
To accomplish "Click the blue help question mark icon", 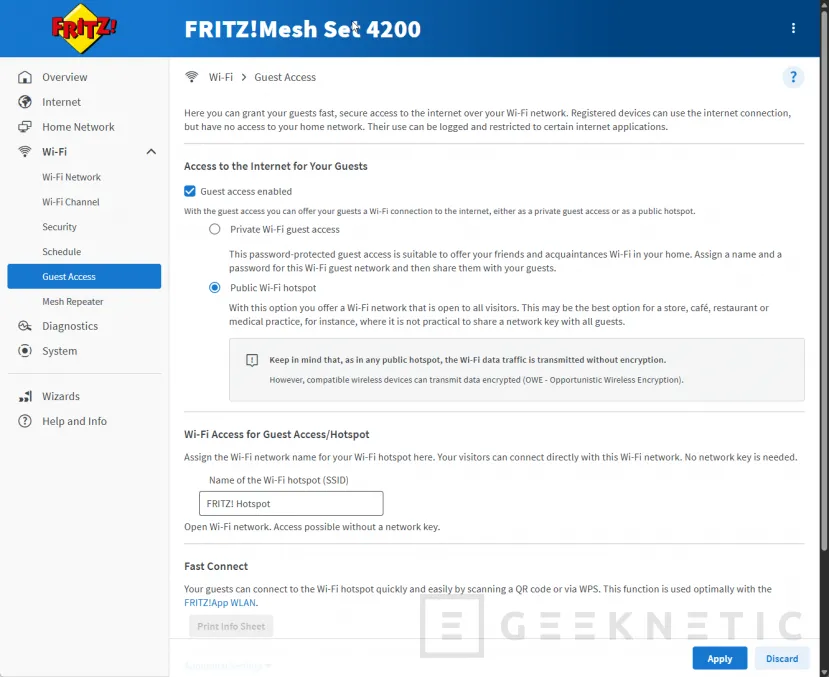I will 793,77.
